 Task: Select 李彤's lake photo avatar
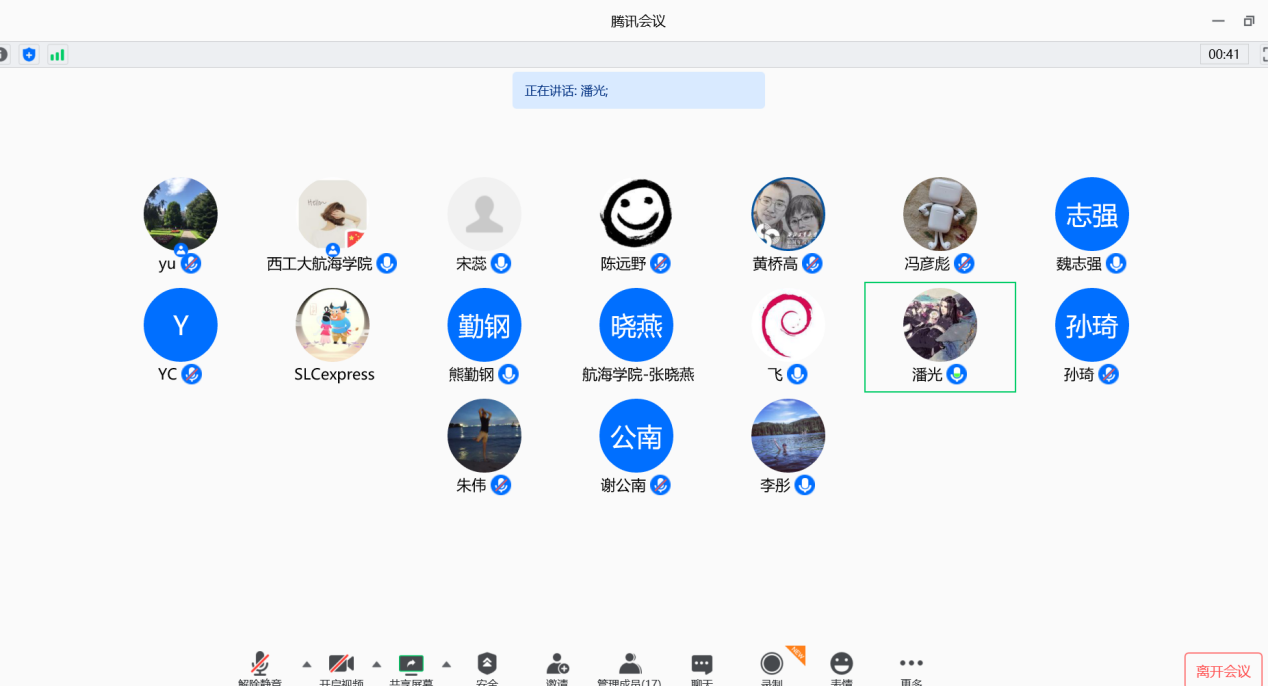coord(788,436)
